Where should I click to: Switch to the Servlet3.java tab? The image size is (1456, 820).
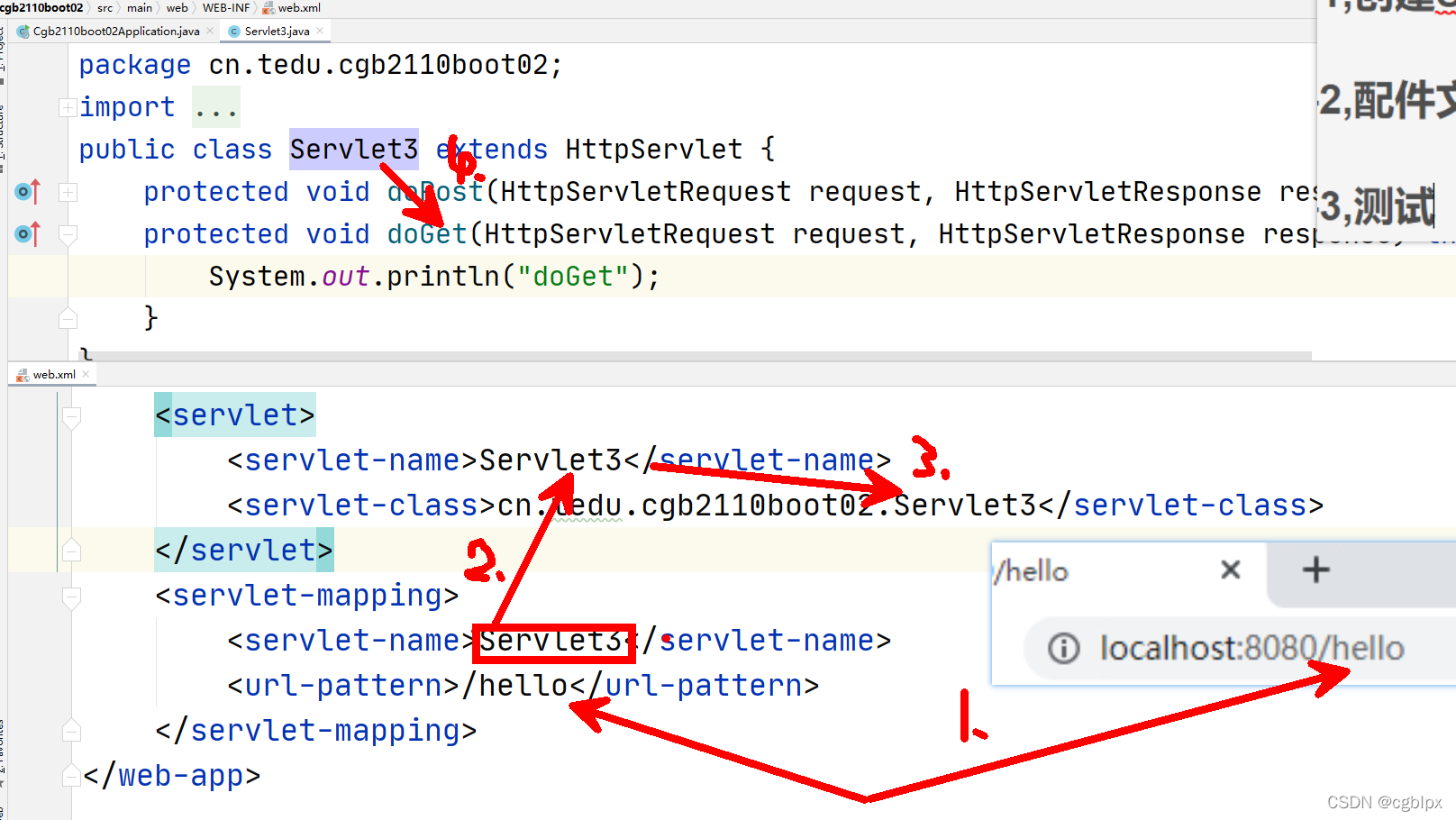(277, 32)
